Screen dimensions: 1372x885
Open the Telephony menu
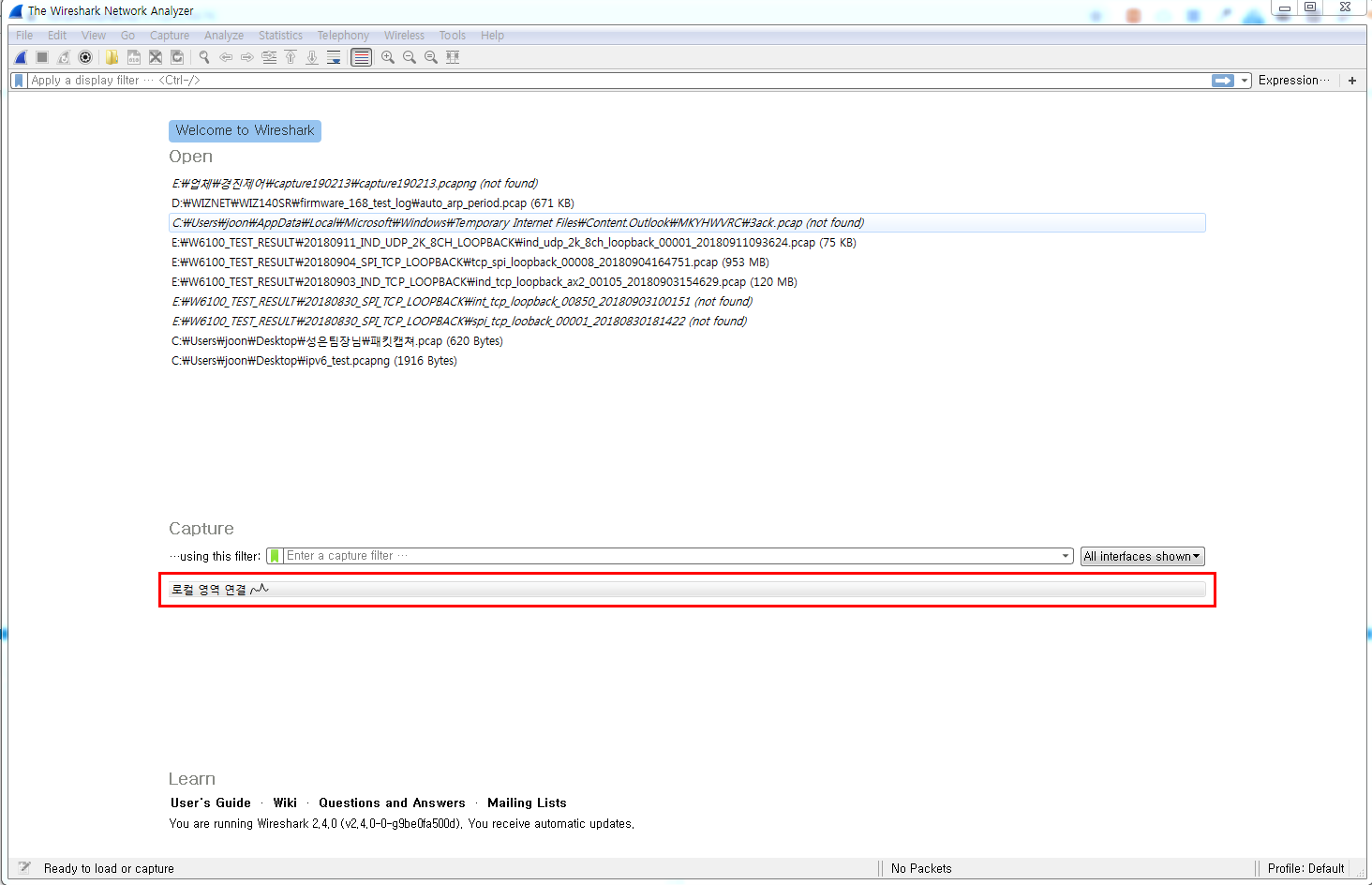[x=343, y=36]
